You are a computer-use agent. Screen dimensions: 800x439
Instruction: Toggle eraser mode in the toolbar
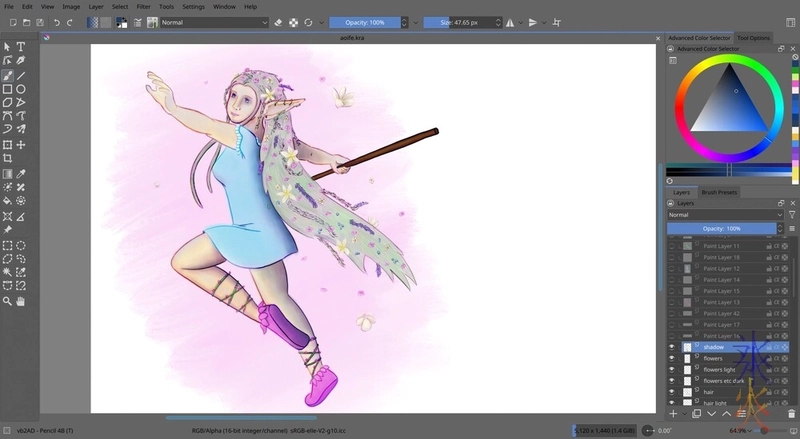tap(278, 22)
